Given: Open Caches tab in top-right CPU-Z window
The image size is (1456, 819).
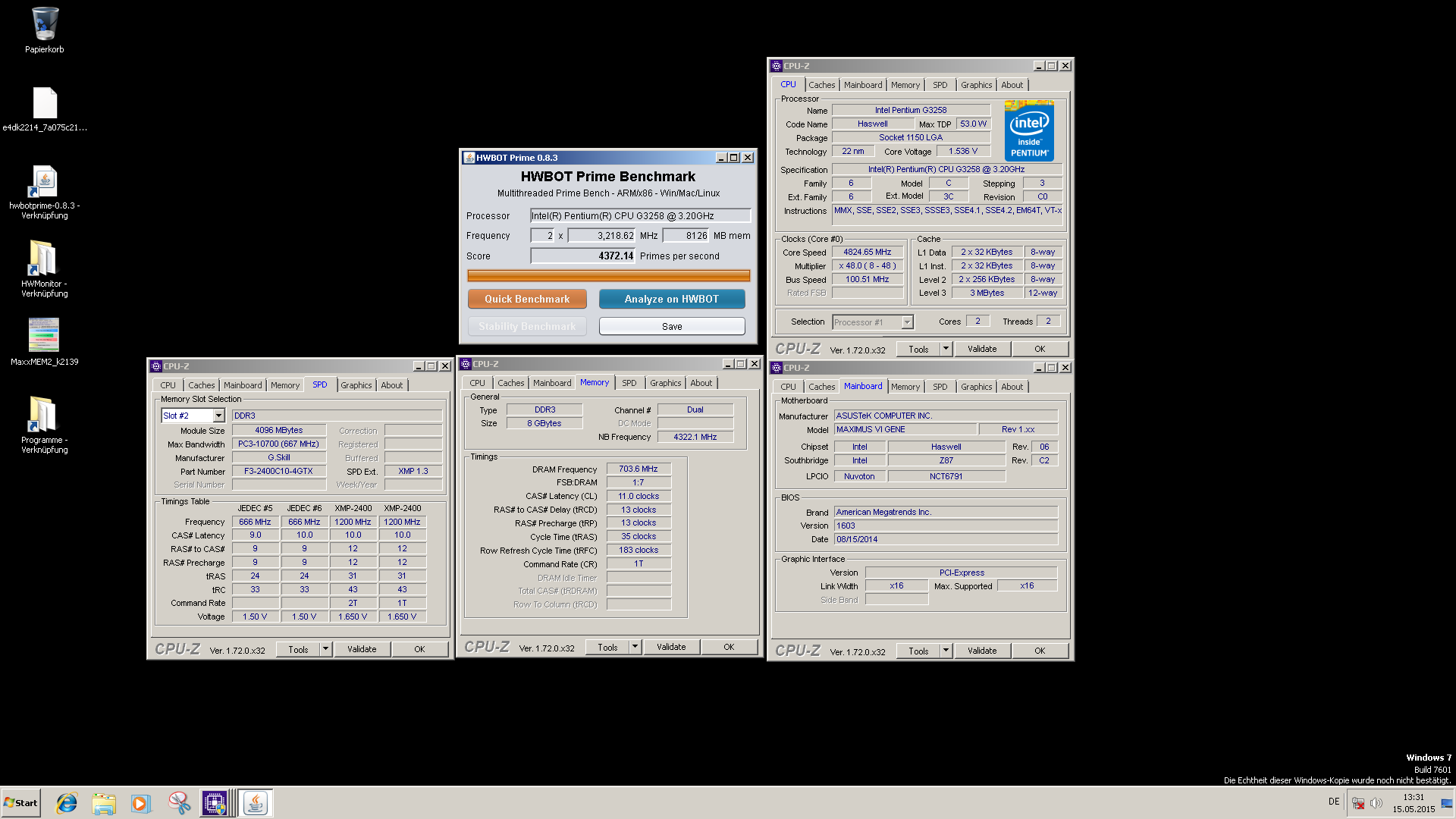Looking at the screenshot, I should (822, 85).
